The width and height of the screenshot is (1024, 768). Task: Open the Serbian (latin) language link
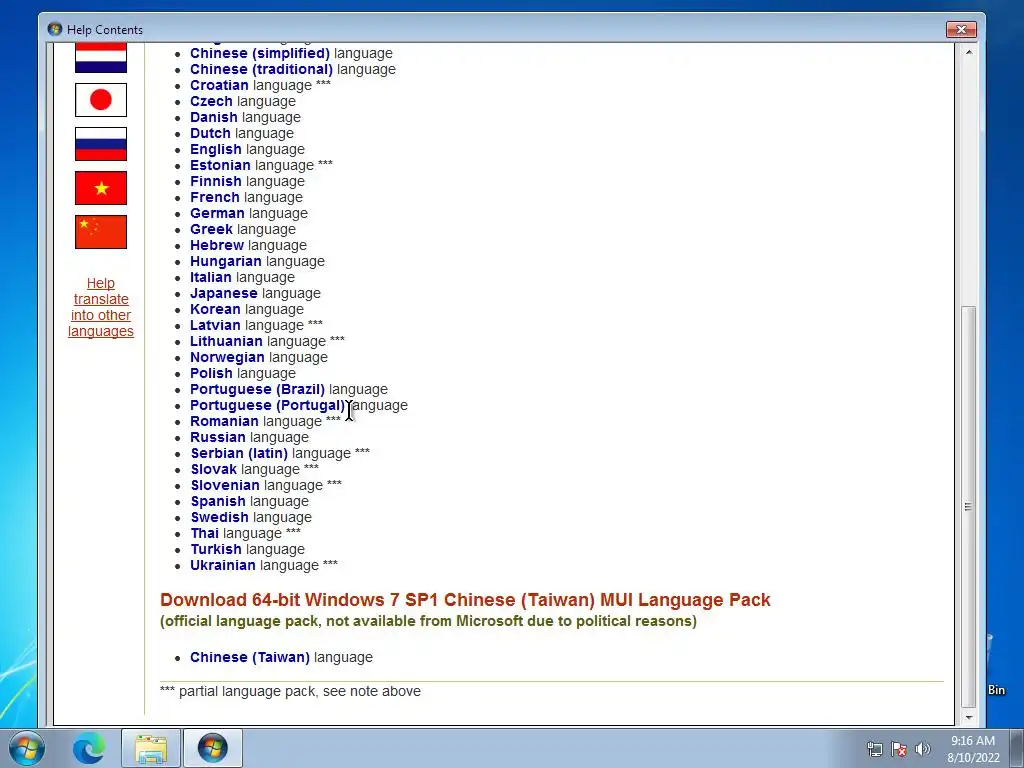click(239, 453)
